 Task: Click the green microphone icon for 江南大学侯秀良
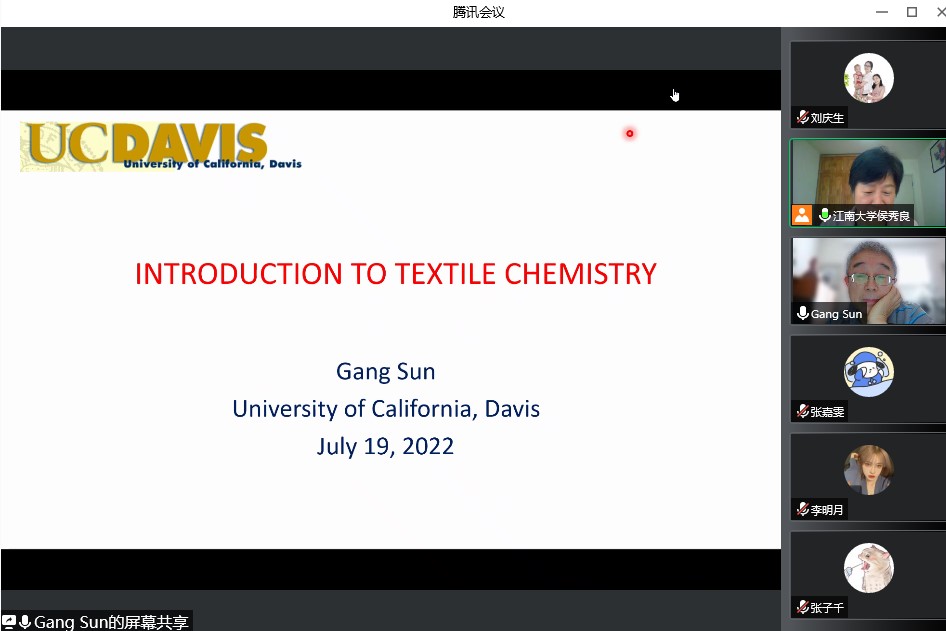point(825,215)
